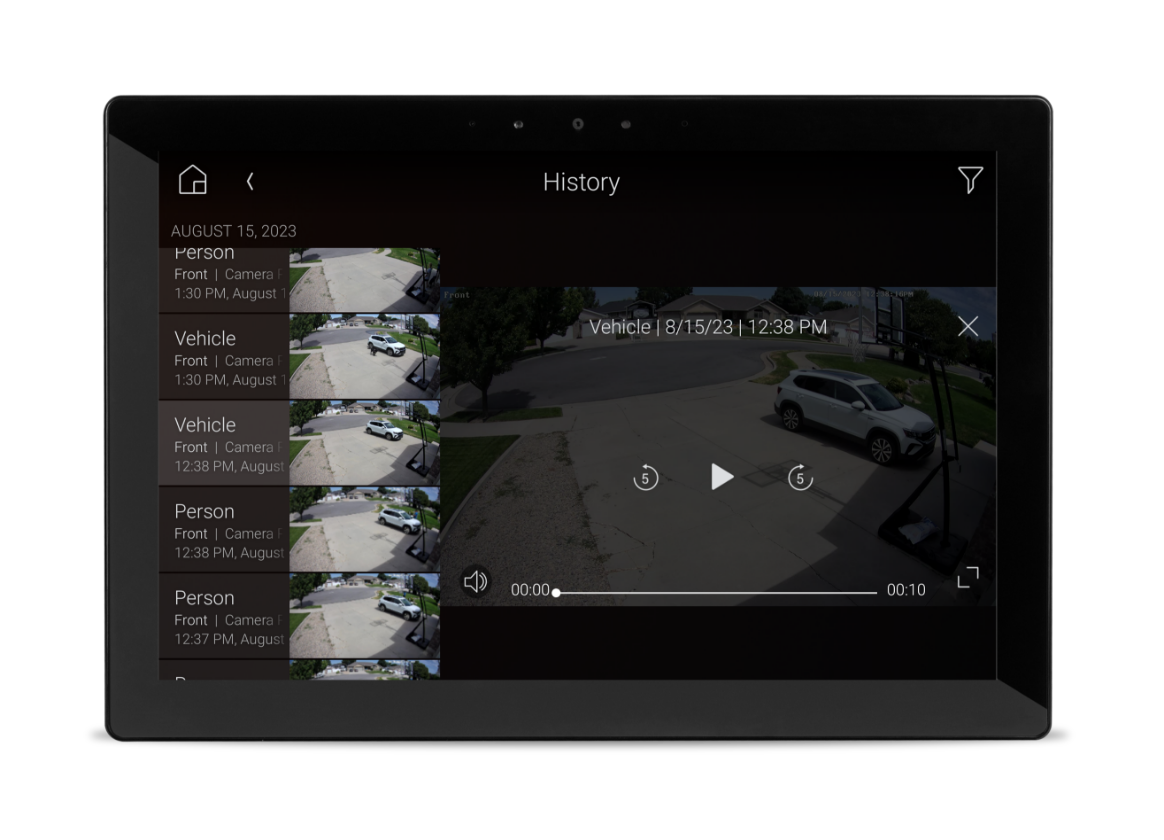
Task: Play the Vehicle clip from 12:38 PM
Action: (x=720, y=477)
